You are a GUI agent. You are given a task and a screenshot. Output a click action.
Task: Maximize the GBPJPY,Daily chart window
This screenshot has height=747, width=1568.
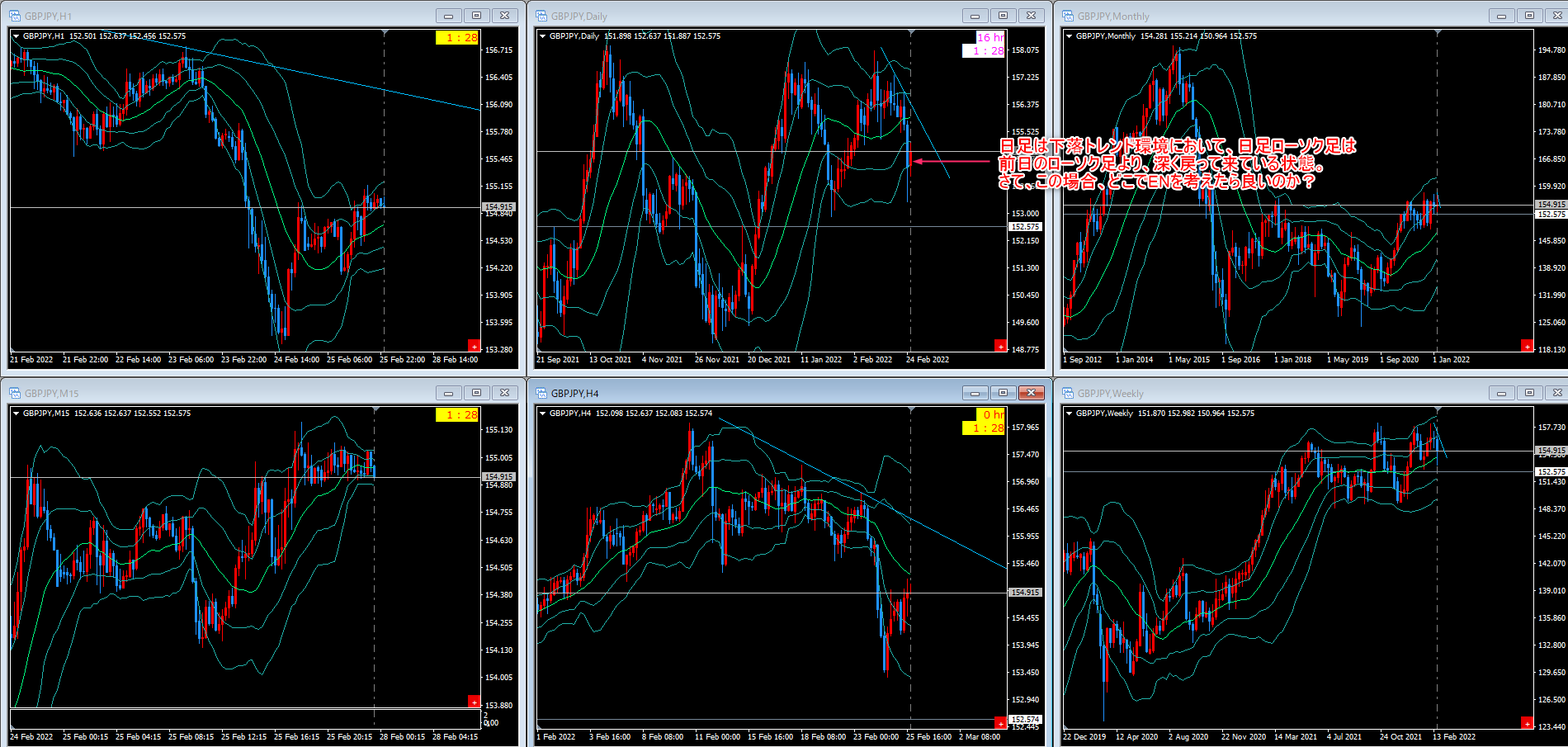1003,16
